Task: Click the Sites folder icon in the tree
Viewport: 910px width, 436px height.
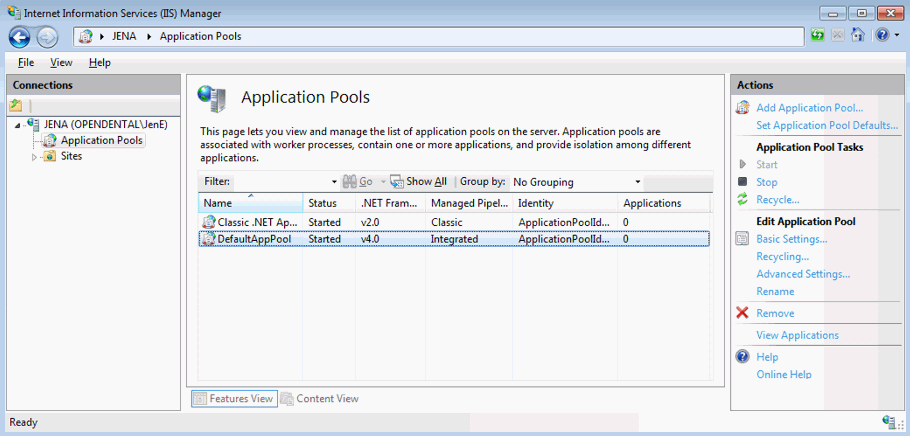Action: tap(50, 156)
